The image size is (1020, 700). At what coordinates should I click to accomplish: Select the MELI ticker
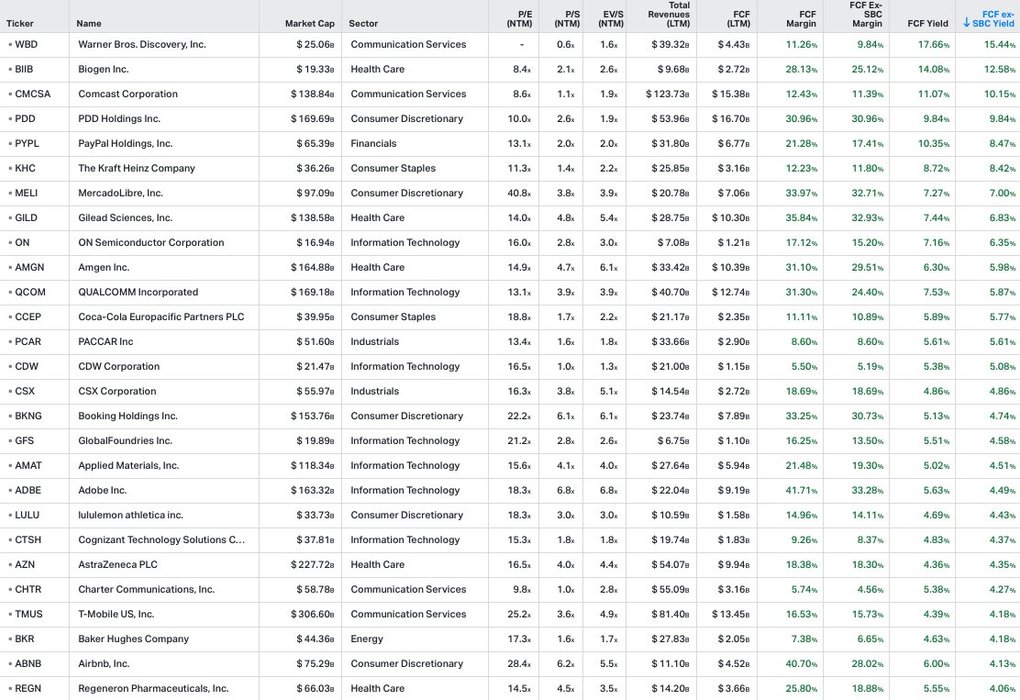coord(26,193)
